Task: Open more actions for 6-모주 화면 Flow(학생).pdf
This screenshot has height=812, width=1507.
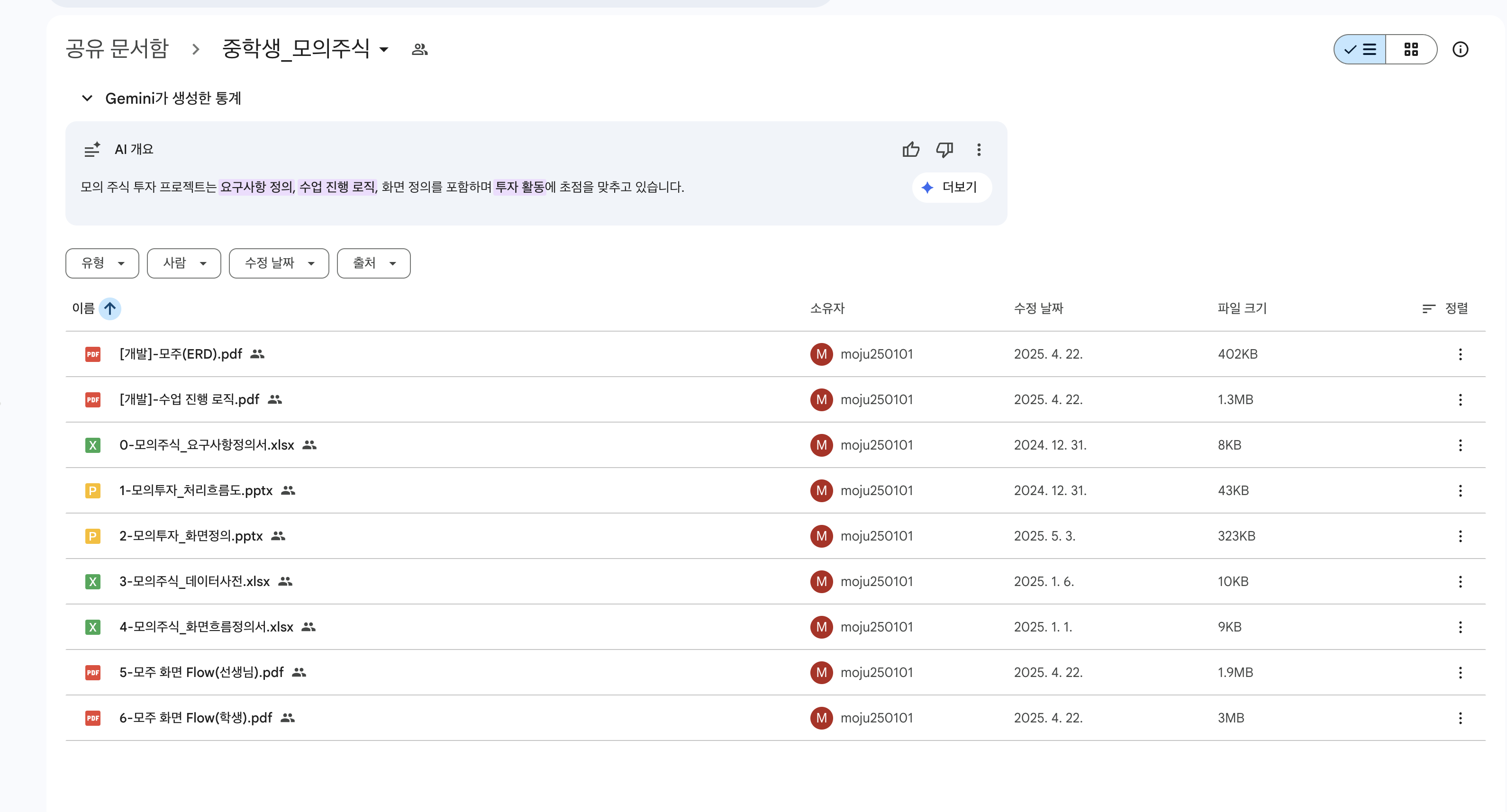Action: click(x=1460, y=718)
